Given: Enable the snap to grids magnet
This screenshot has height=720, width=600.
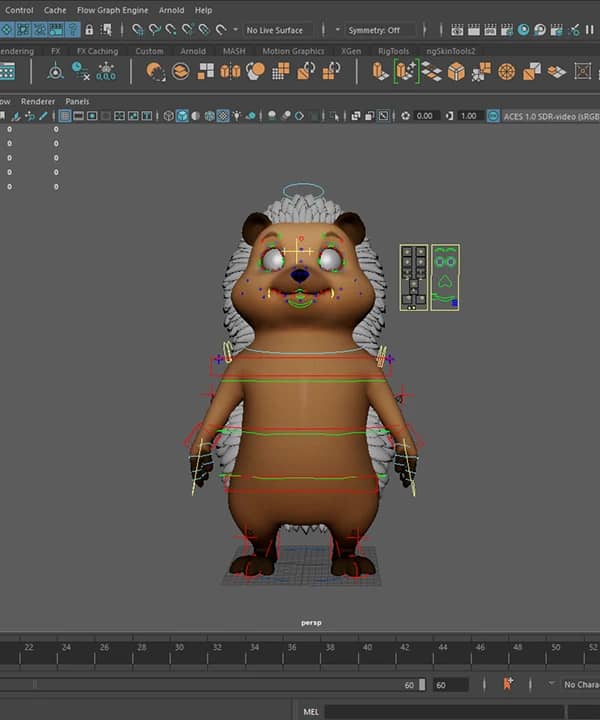Looking at the screenshot, I should point(137,30).
